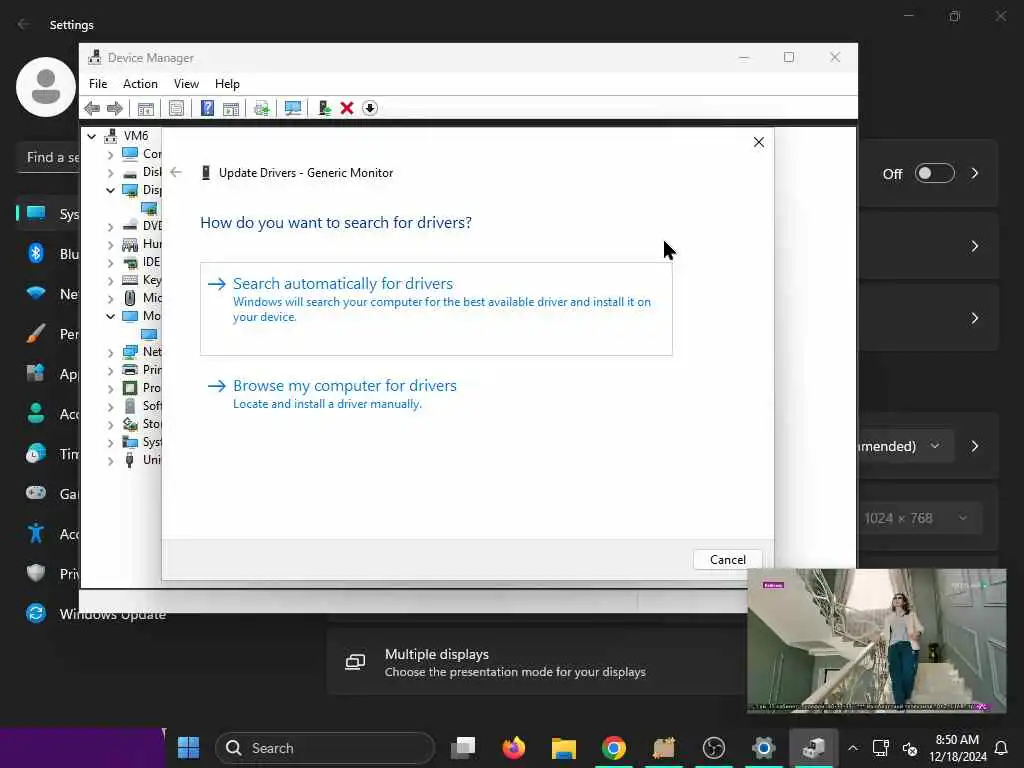Click the Find a setting search field
Image resolution: width=1024 pixels, height=768 pixels.
(x=48, y=157)
